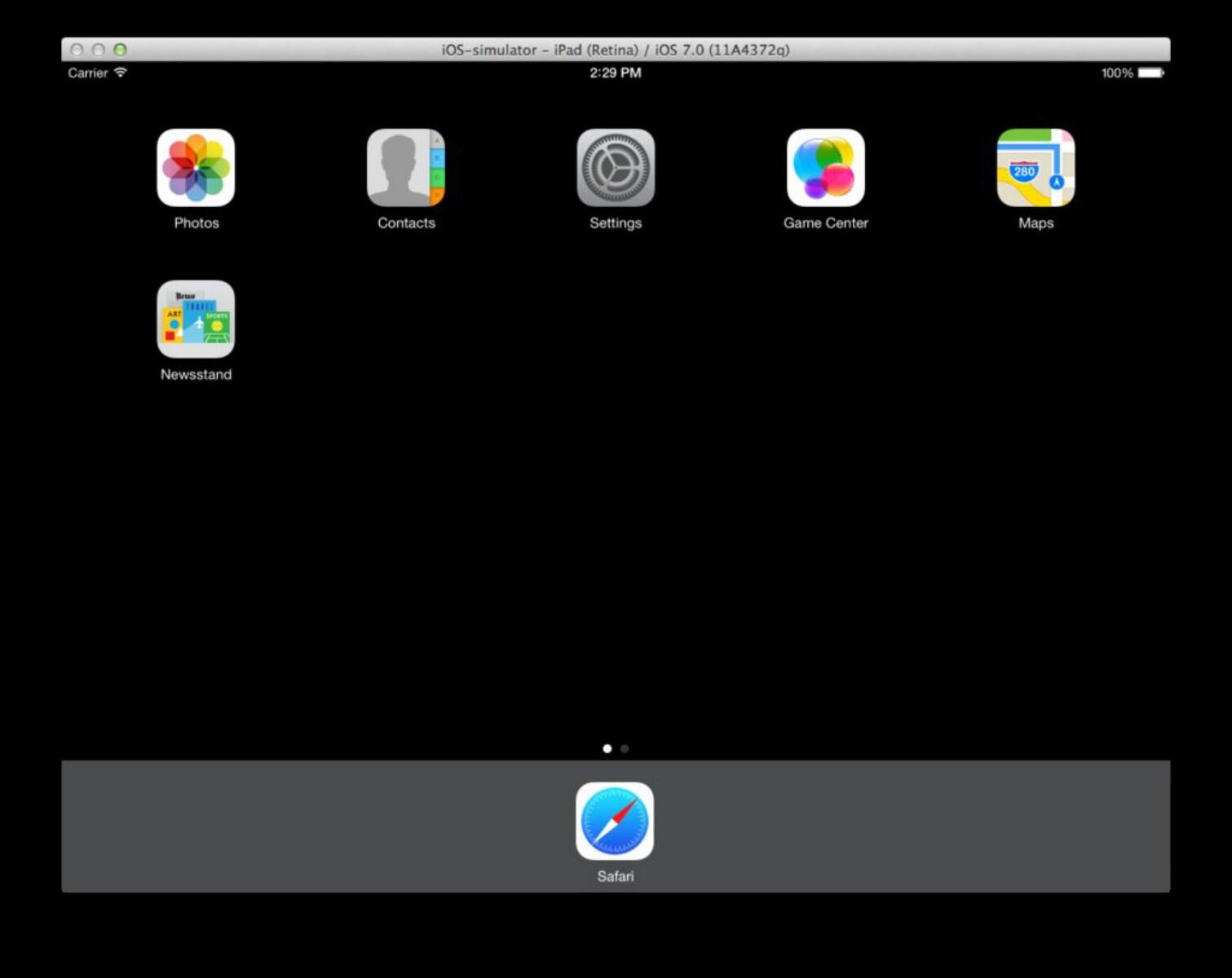Click the iOS-simulator window title text
The width and height of the screenshot is (1232, 978).
(616, 50)
